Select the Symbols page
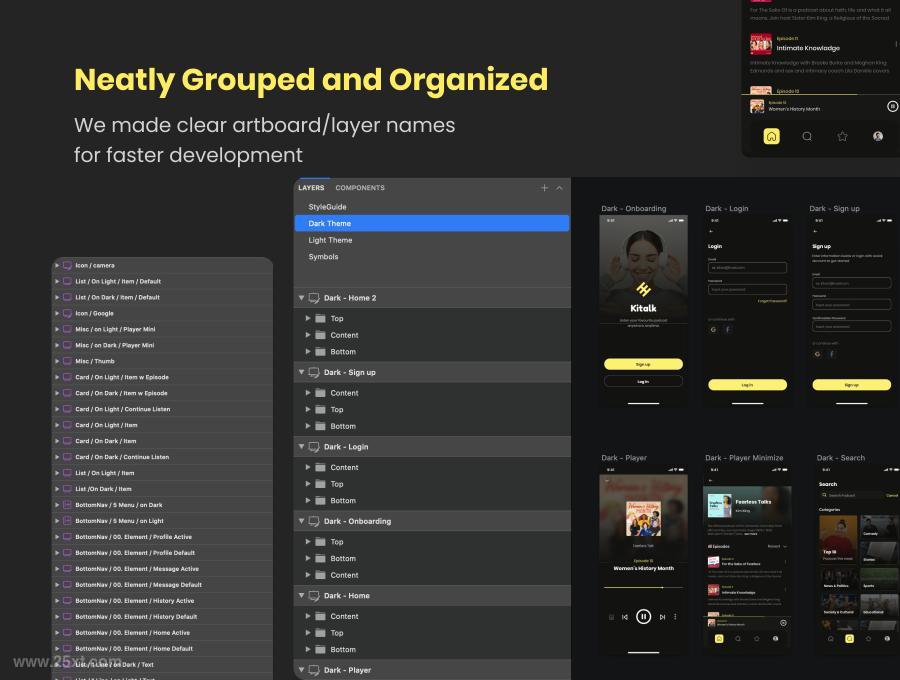The width and height of the screenshot is (900, 680). click(432, 257)
